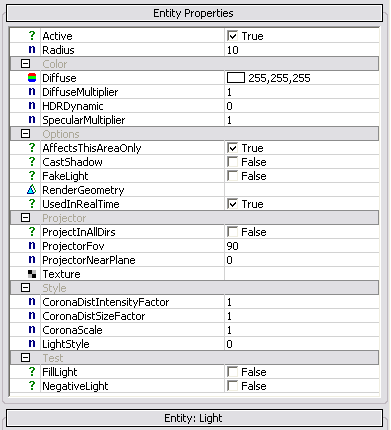Edit the DiffuseMultiplier value field
391x430 pixels.
(x=302, y=92)
